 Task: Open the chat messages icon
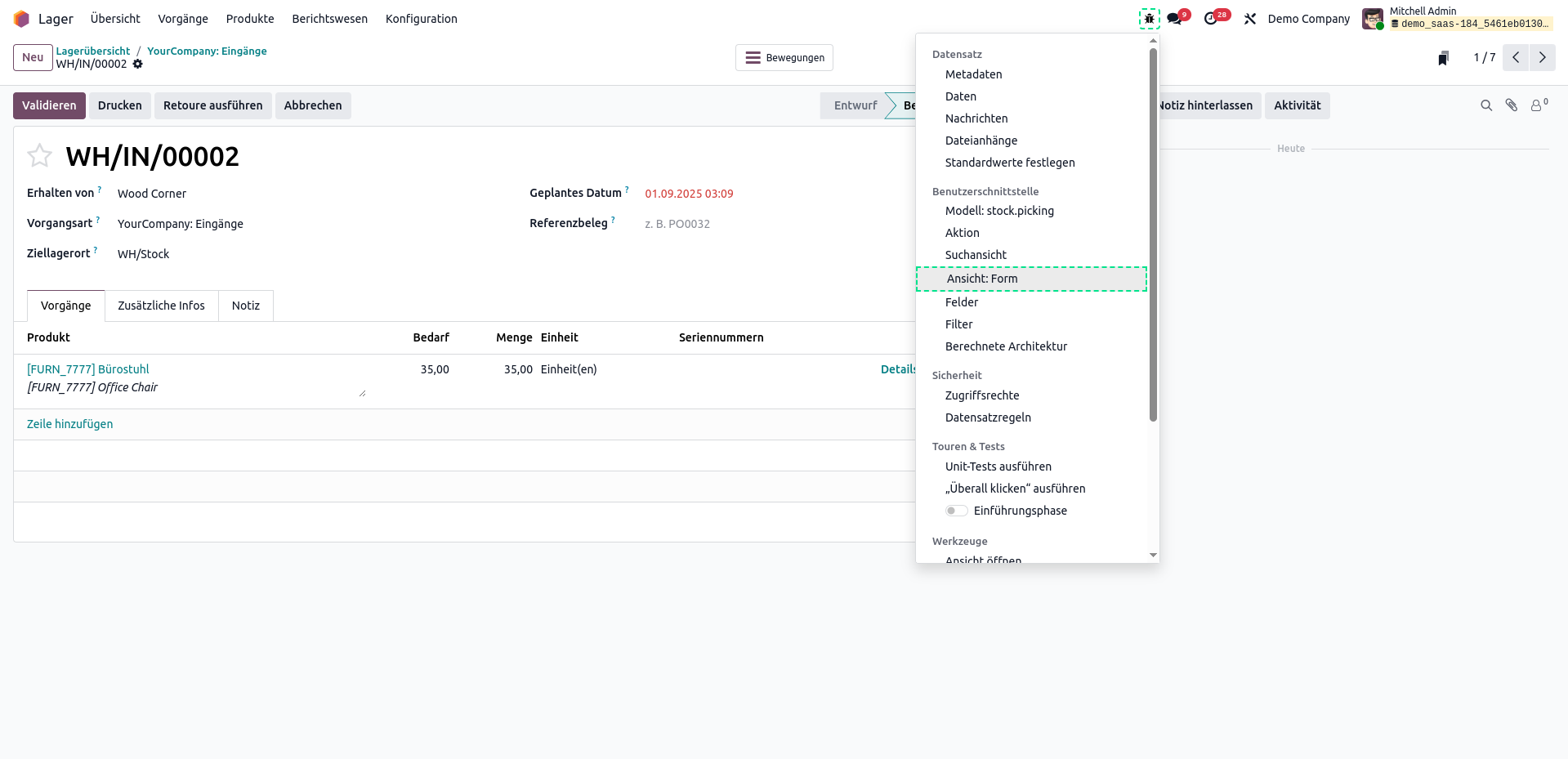(1175, 19)
